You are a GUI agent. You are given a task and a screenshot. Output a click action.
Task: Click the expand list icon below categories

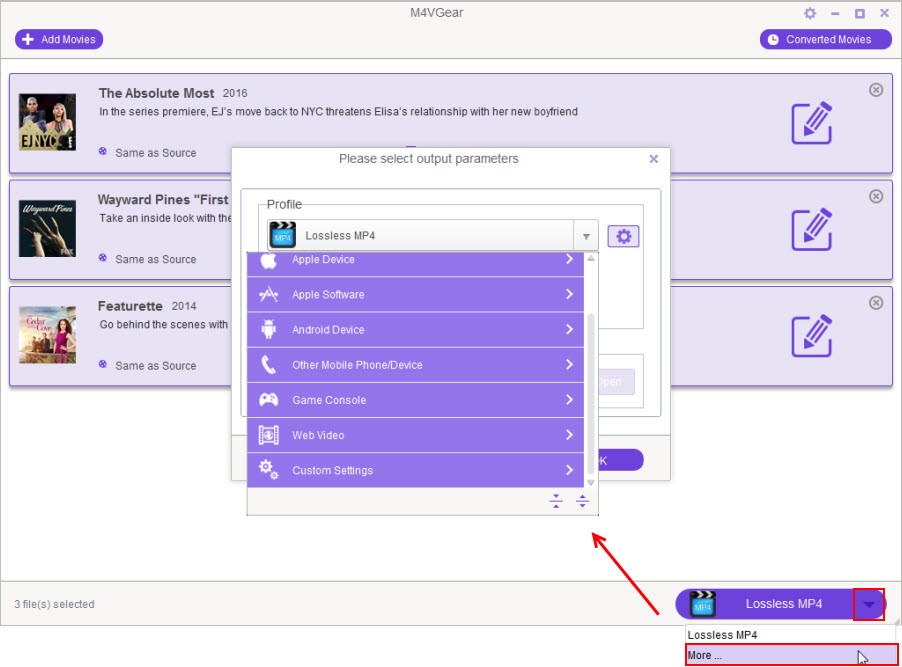click(582, 501)
